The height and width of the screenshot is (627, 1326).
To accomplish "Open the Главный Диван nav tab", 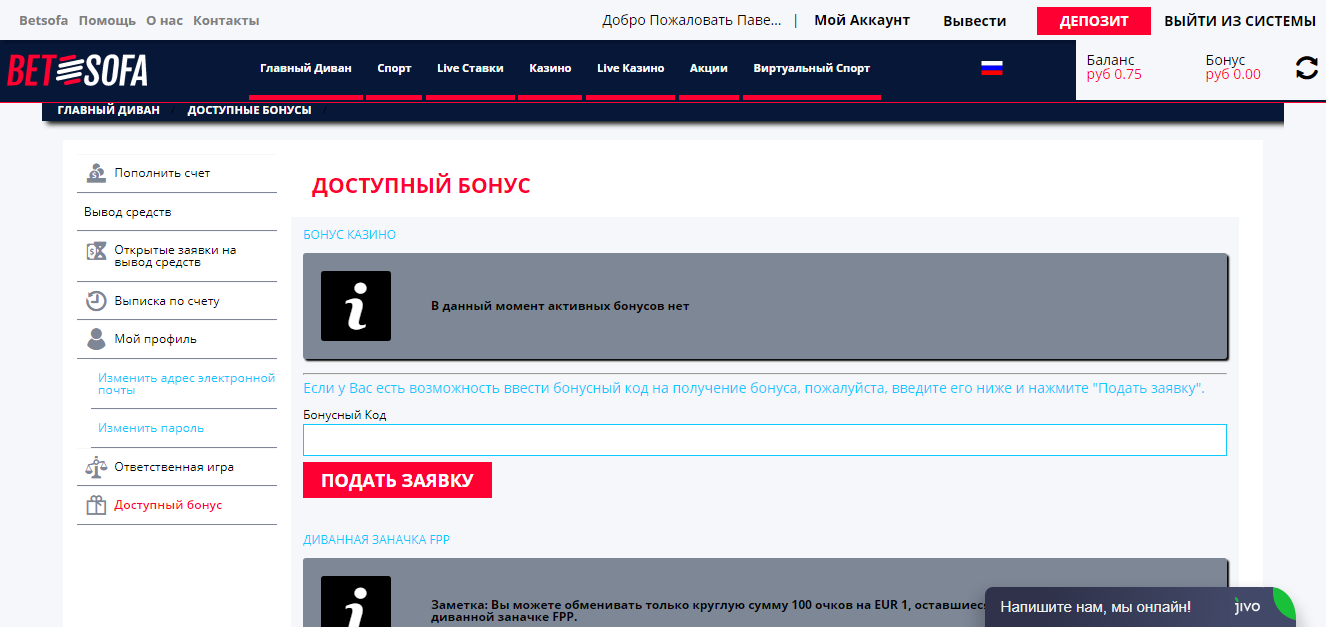I will (x=306, y=68).
